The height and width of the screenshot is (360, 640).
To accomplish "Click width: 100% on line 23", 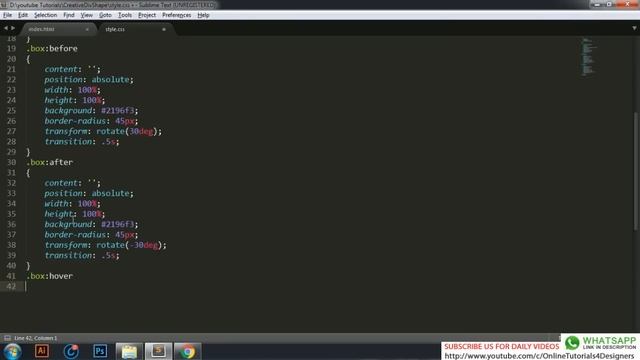I will click(72, 90).
